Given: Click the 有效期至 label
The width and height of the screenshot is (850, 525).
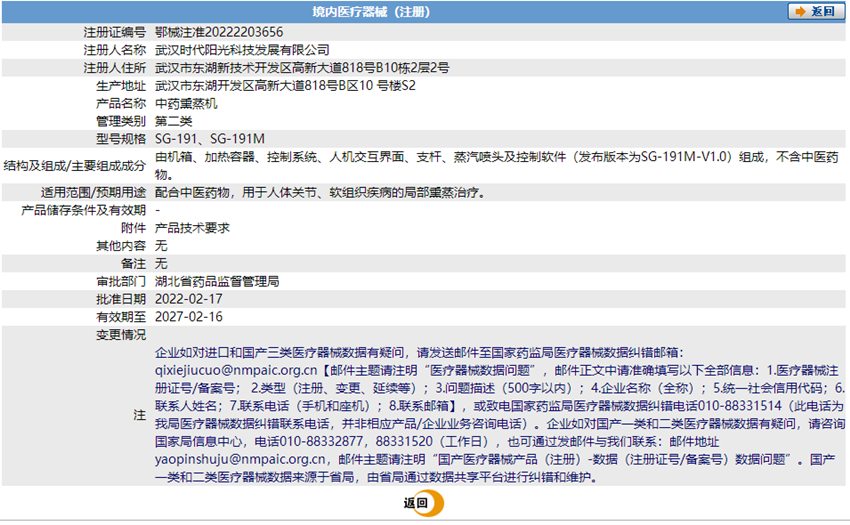Looking at the screenshot, I should pyautogui.click(x=121, y=317).
